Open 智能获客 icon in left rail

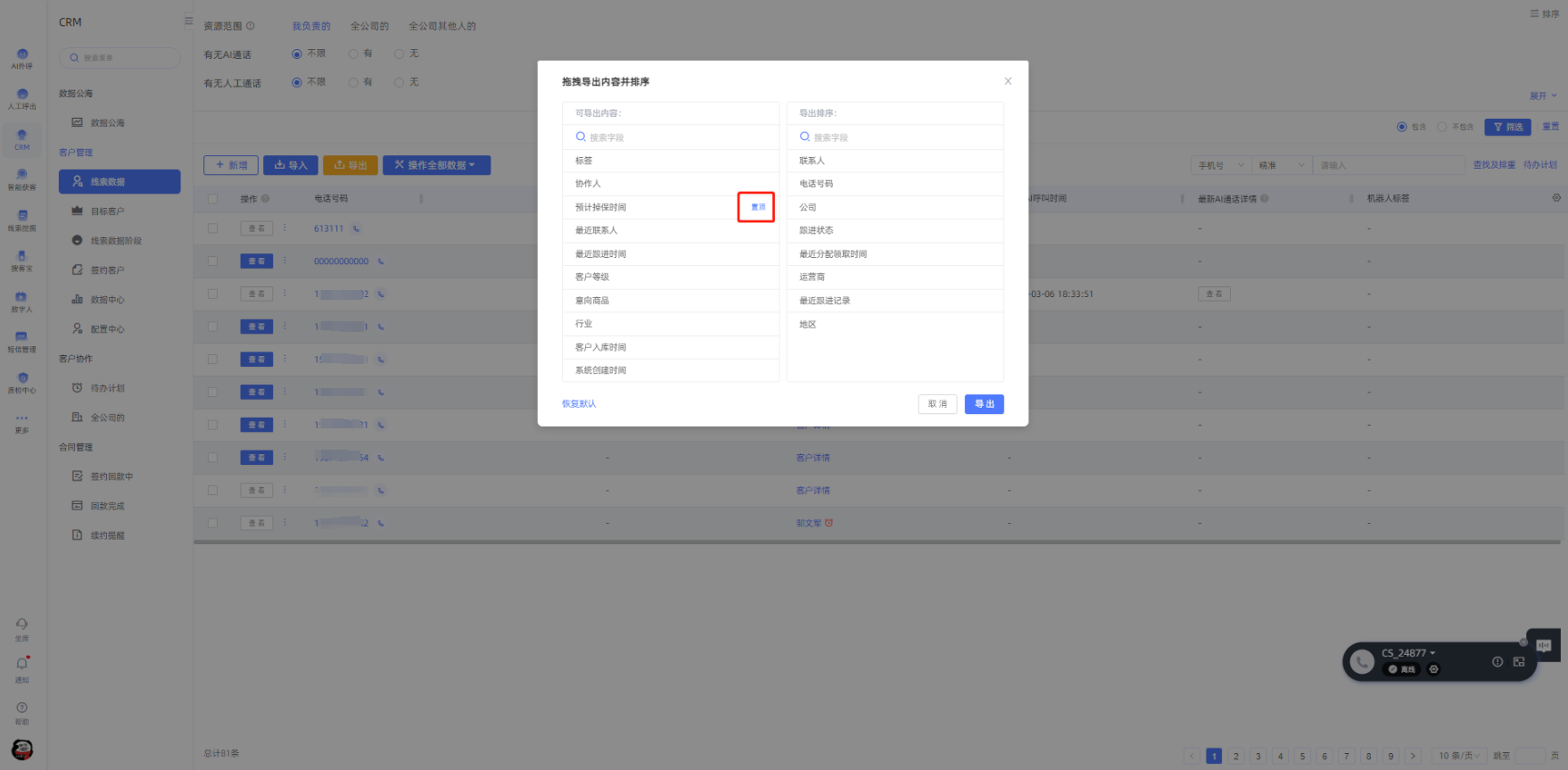[22, 178]
